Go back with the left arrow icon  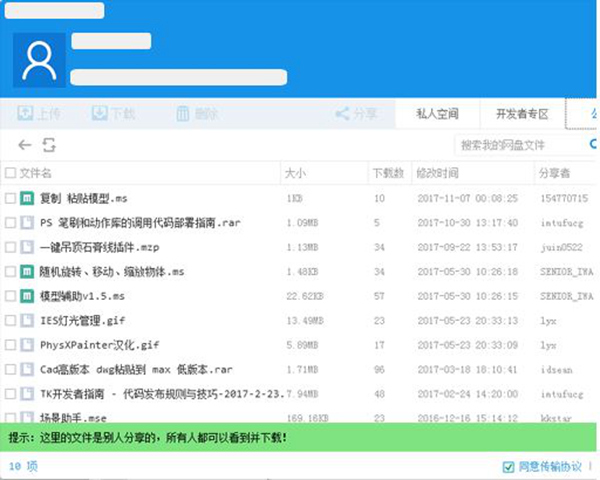pos(25,145)
